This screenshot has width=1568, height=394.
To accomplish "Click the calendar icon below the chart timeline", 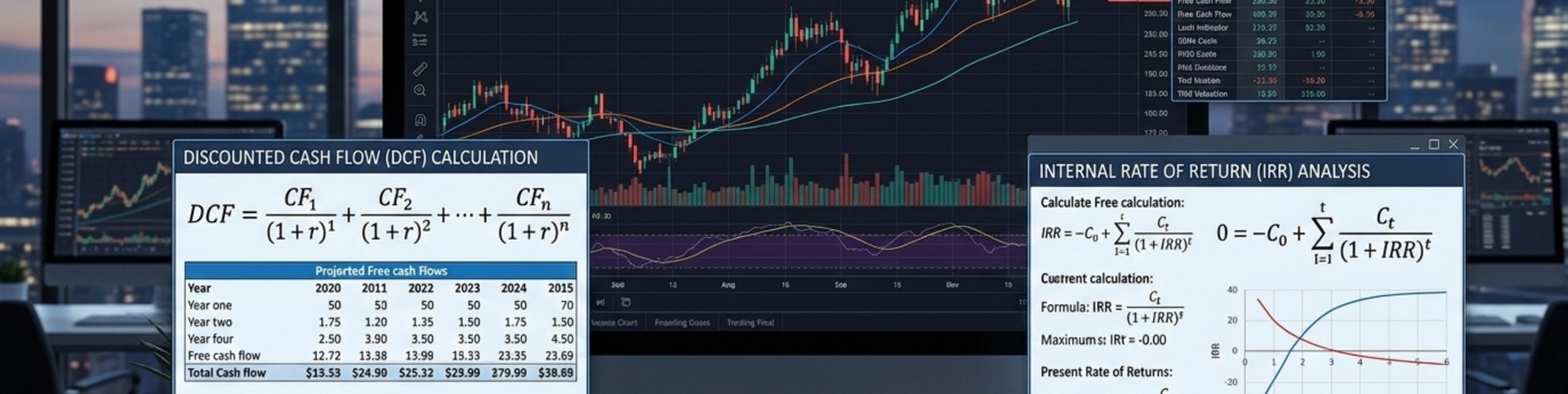I will click(x=626, y=302).
